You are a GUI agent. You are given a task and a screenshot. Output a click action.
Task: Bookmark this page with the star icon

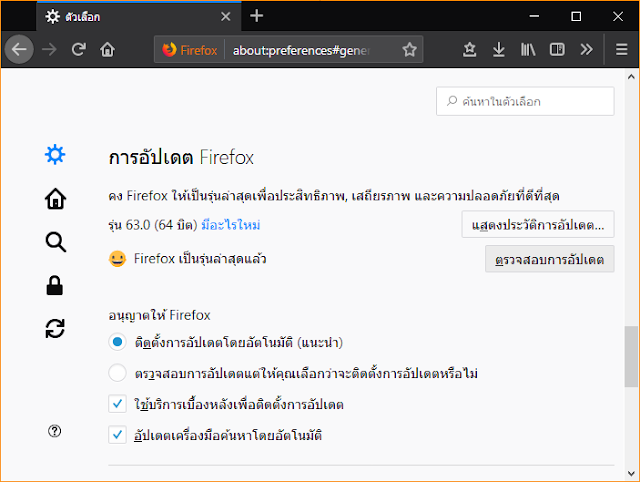[409, 50]
